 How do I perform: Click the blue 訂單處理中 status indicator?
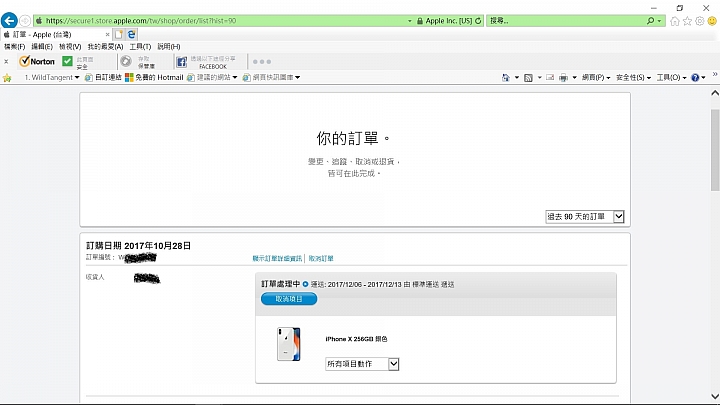click(x=305, y=284)
